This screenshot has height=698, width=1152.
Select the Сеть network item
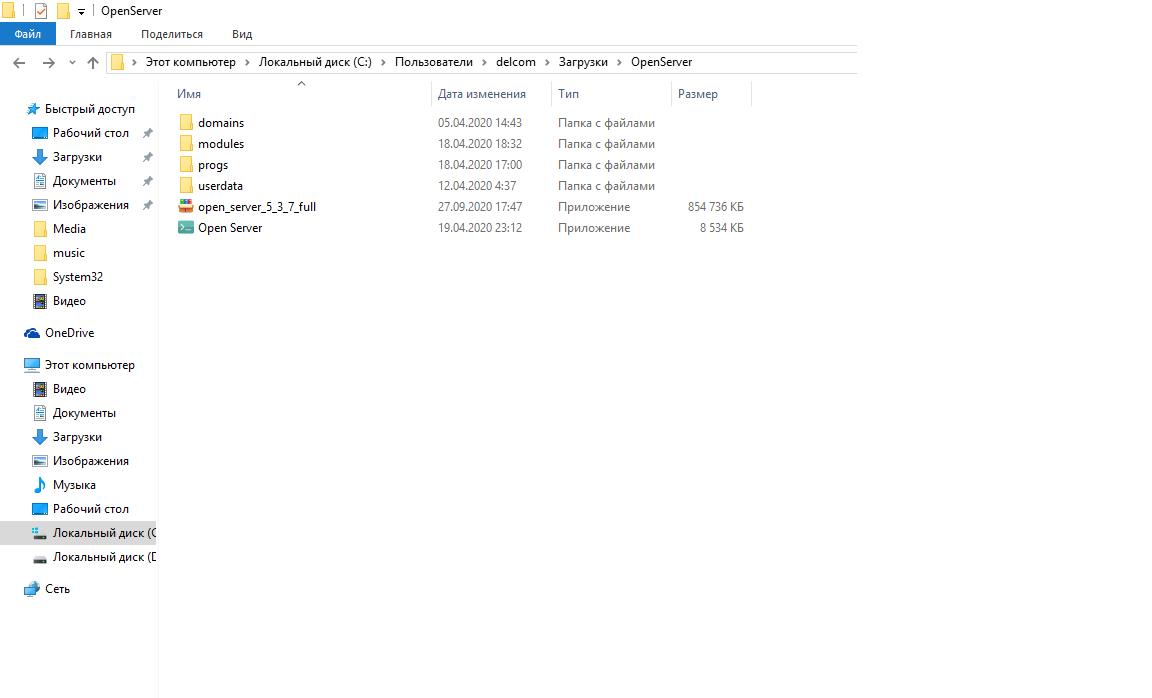tap(57, 589)
